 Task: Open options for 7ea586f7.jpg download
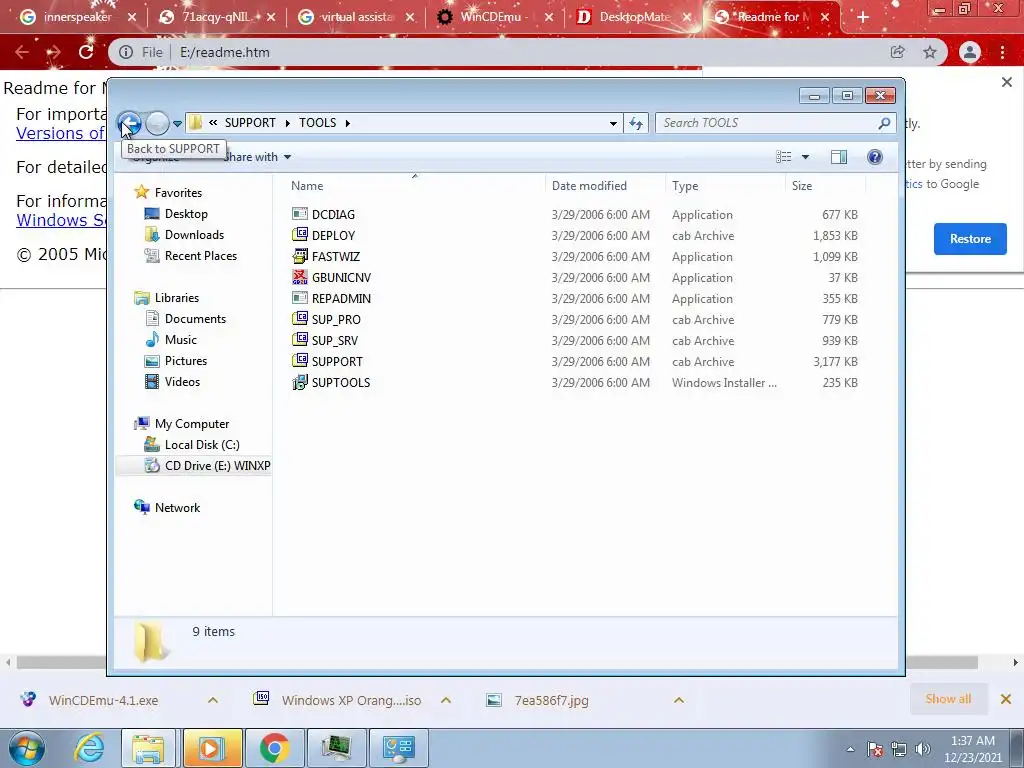pyautogui.click(x=679, y=700)
